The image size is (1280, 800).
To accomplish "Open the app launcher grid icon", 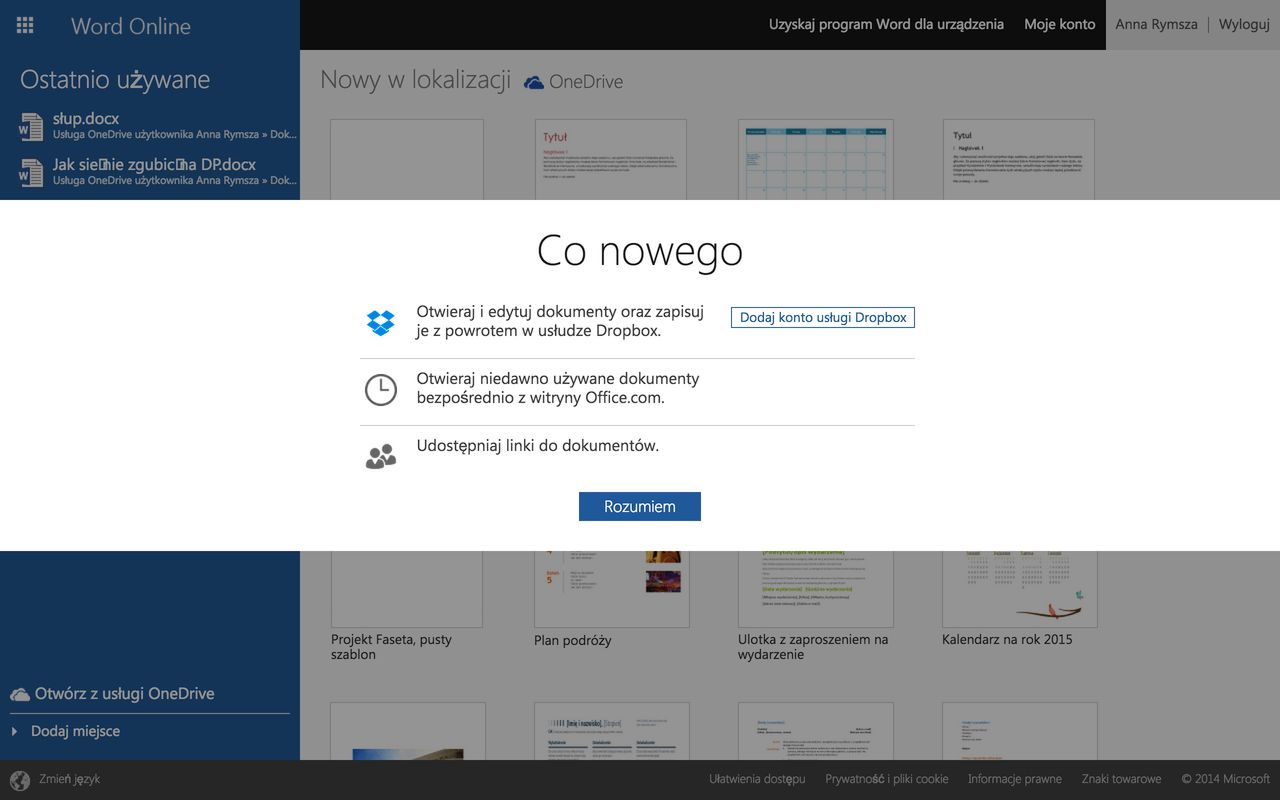I will [25, 25].
